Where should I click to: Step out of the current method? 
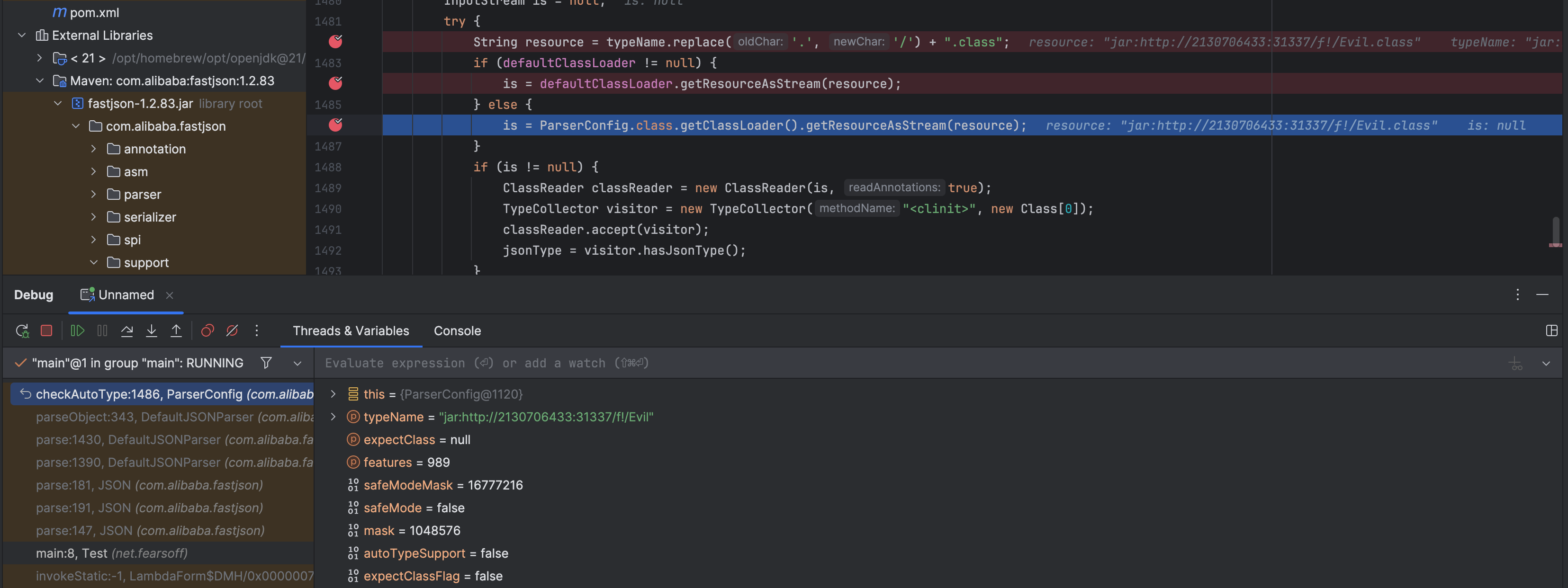click(176, 331)
